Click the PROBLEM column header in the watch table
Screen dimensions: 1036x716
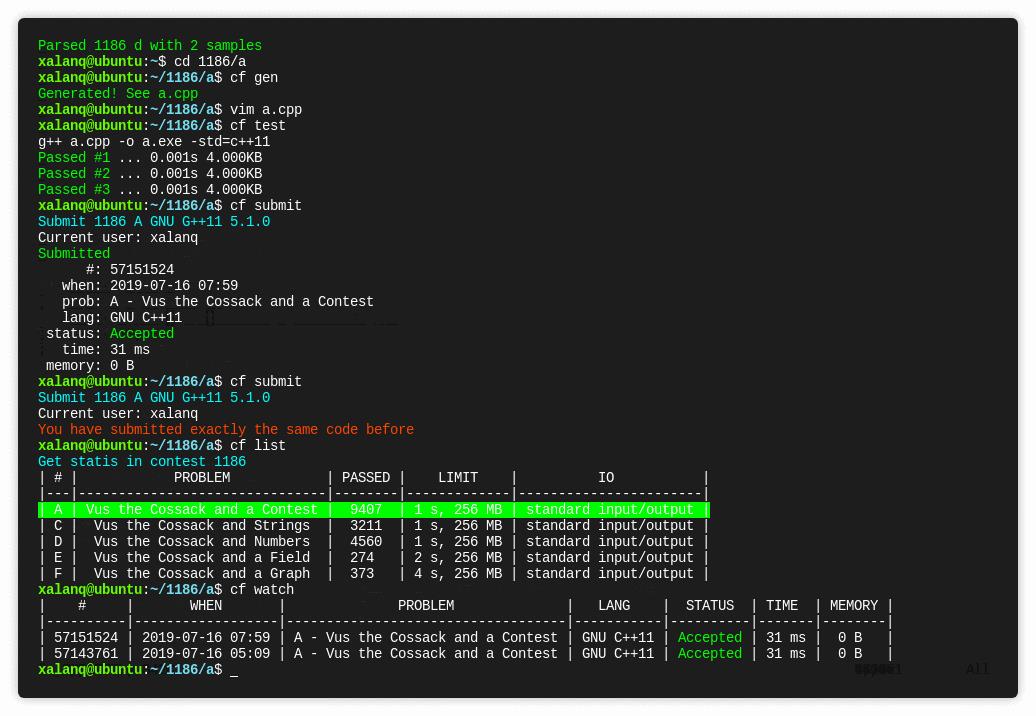coord(426,605)
